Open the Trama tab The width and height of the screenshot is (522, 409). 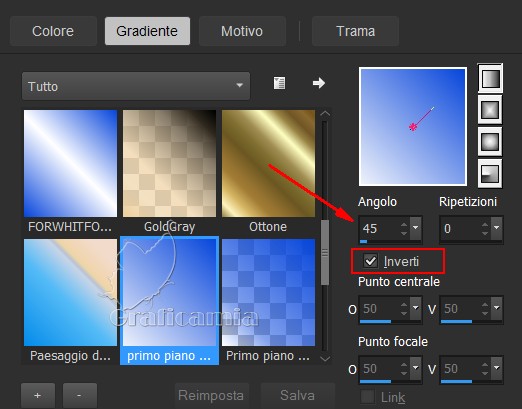tap(355, 31)
